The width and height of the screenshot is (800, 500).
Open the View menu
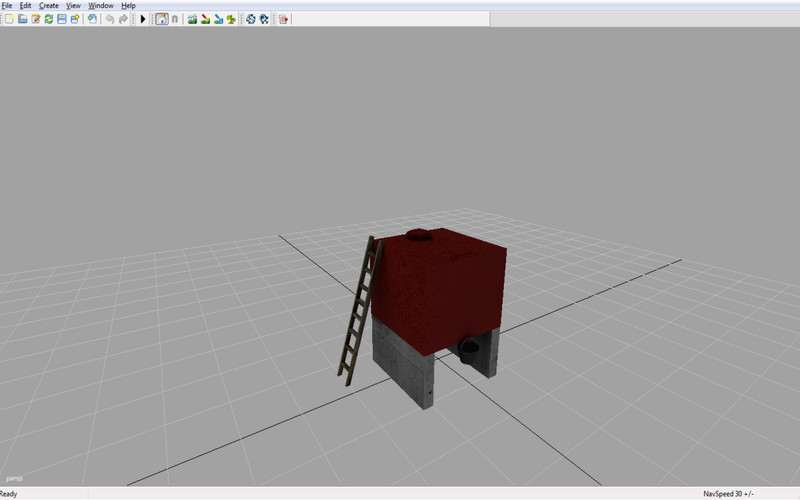pyautogui.click(x=73, y=5)
